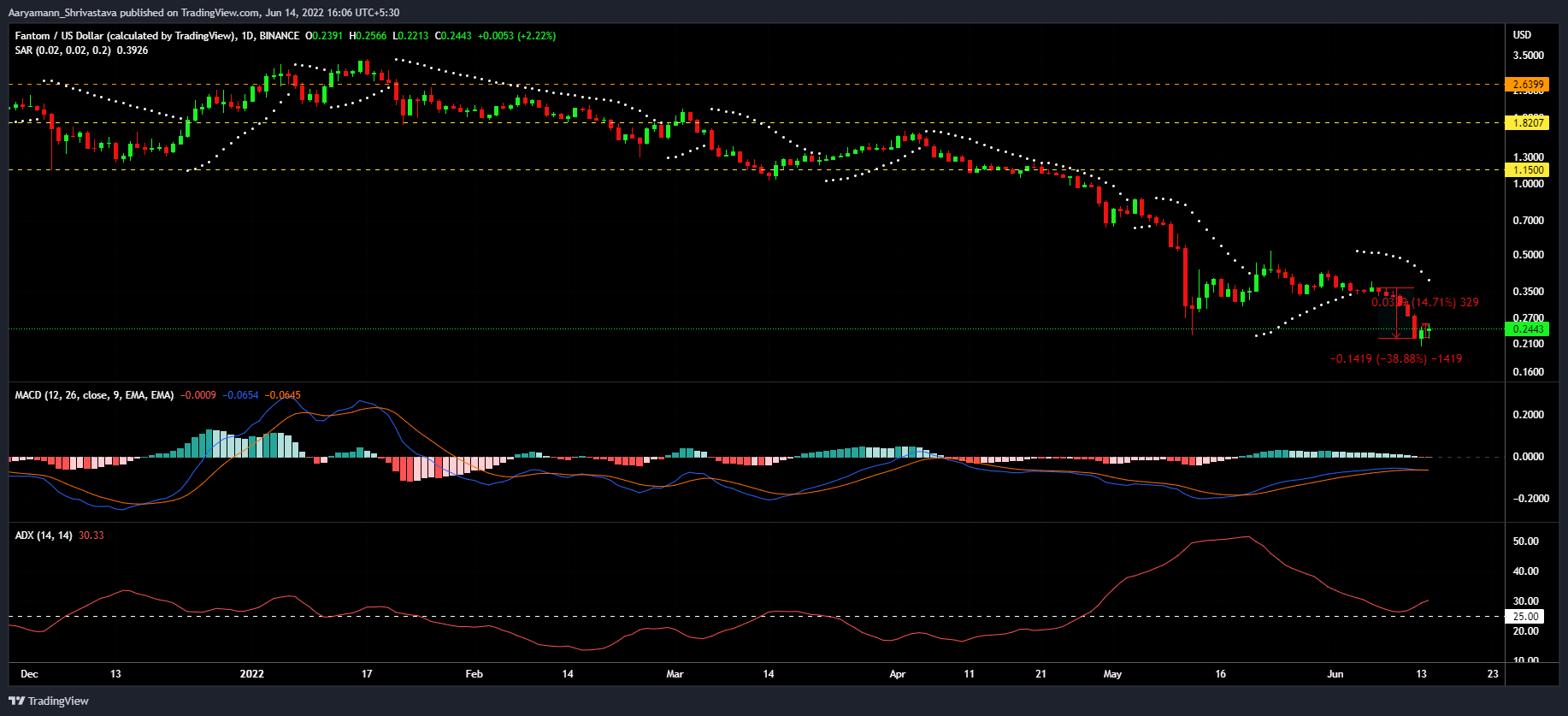Image resolution: width=1568 pixels, height=716 pixels.
Task: Click the Dec label on time axis
Action: [29, 674]
